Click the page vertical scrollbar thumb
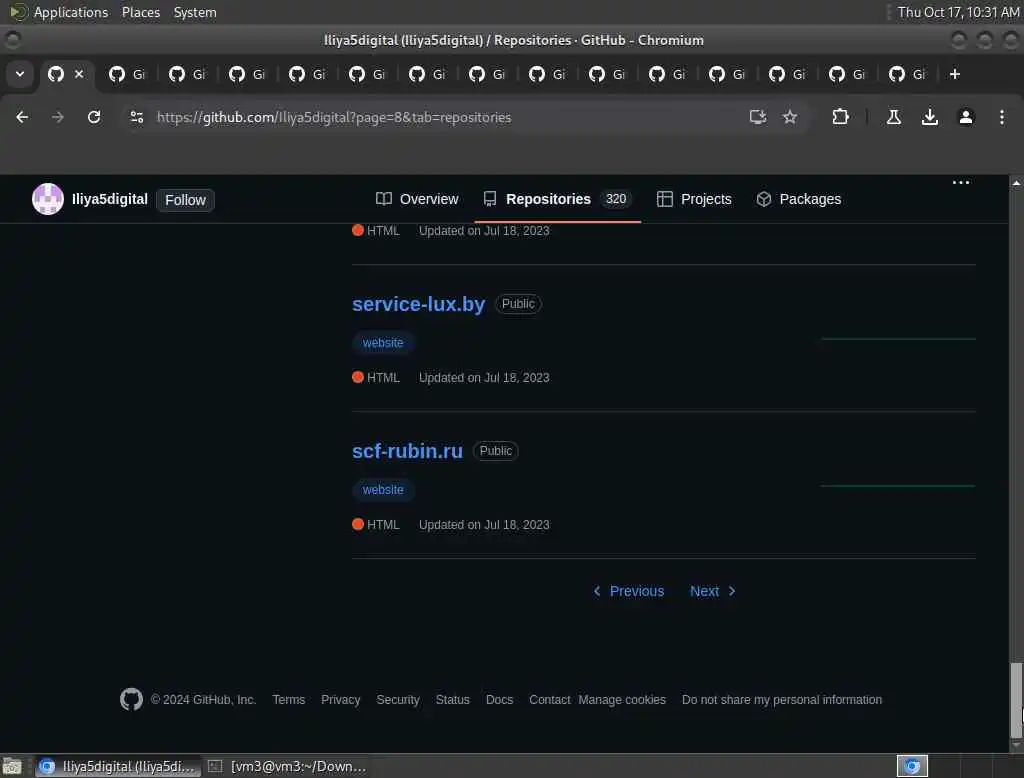Screen dimensions: 1024x778 1016,700
